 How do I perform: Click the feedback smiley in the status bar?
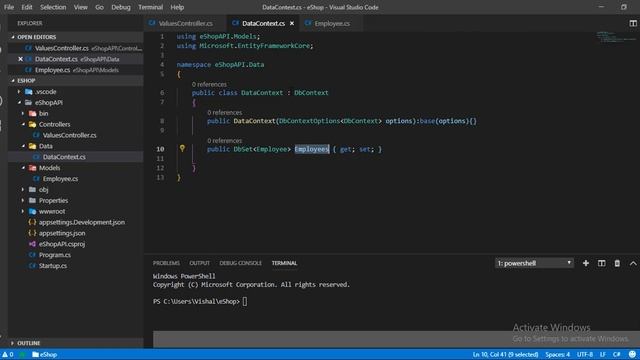click(632, 354)
